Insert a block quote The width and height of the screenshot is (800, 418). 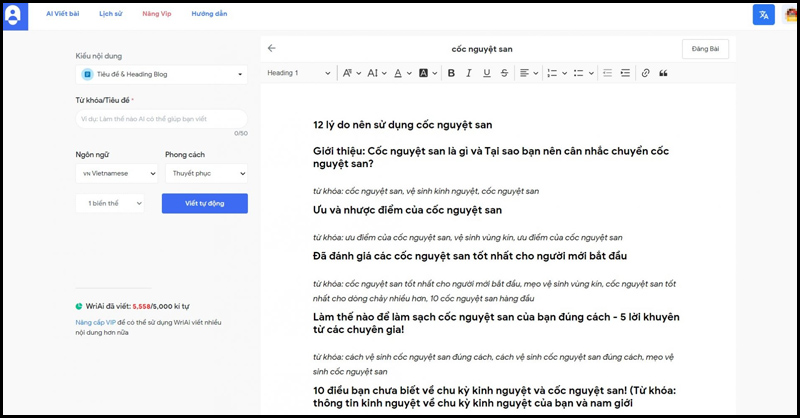click(663, 73)
